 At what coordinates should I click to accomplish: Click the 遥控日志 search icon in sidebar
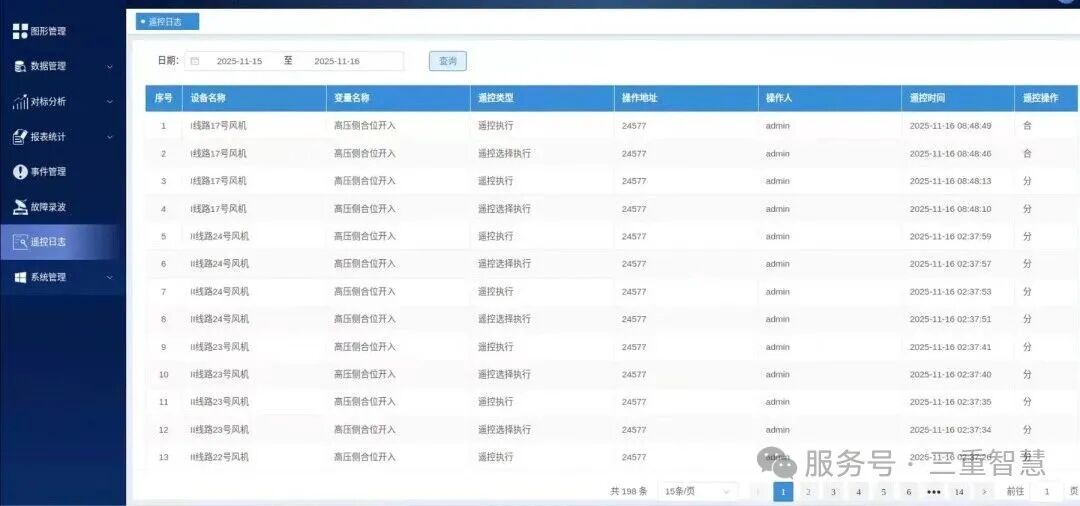21,242
